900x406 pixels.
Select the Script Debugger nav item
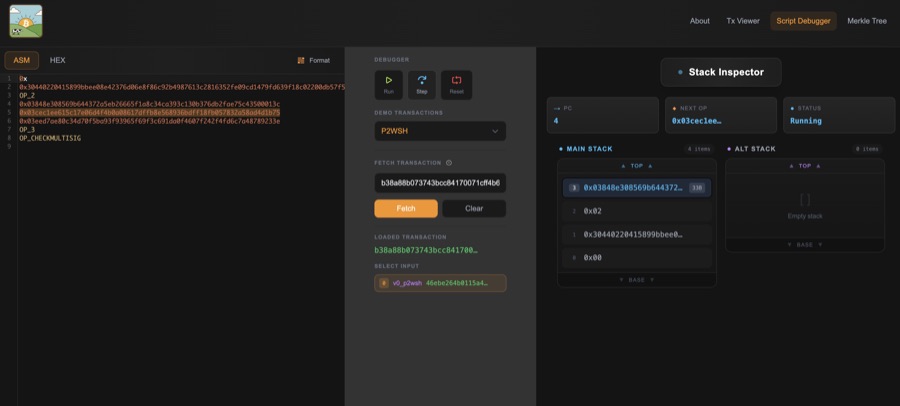[803, 21]
